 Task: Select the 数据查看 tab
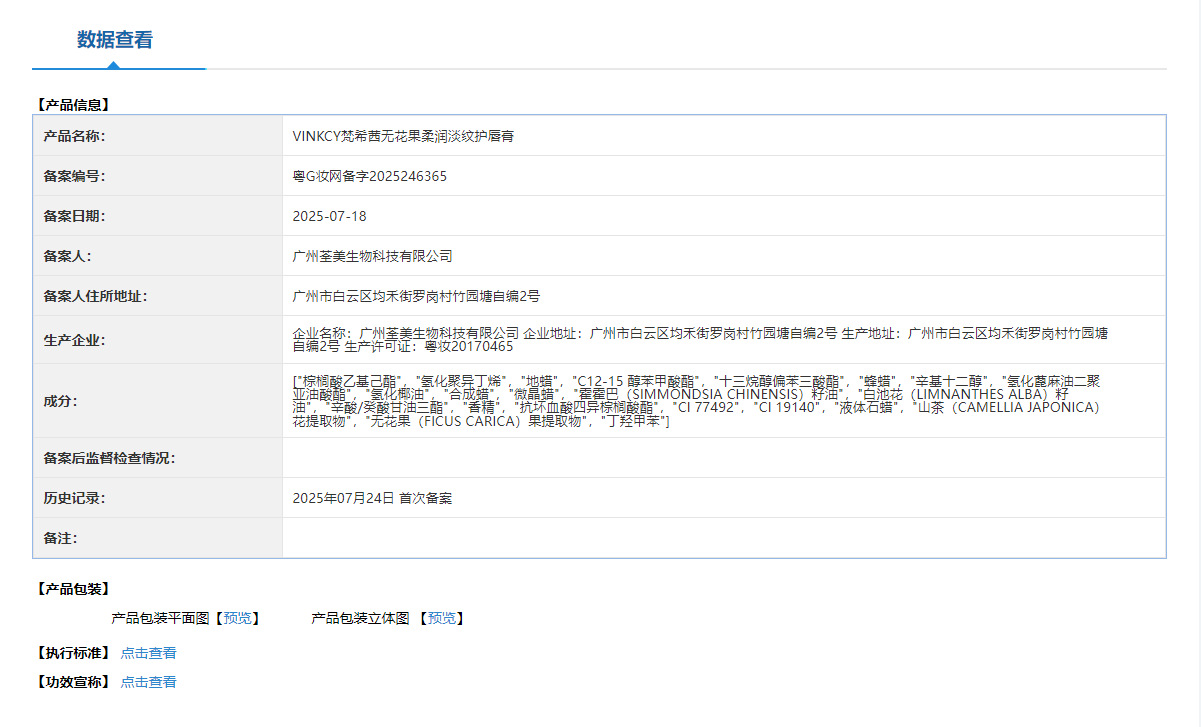[x=115, y=40]
